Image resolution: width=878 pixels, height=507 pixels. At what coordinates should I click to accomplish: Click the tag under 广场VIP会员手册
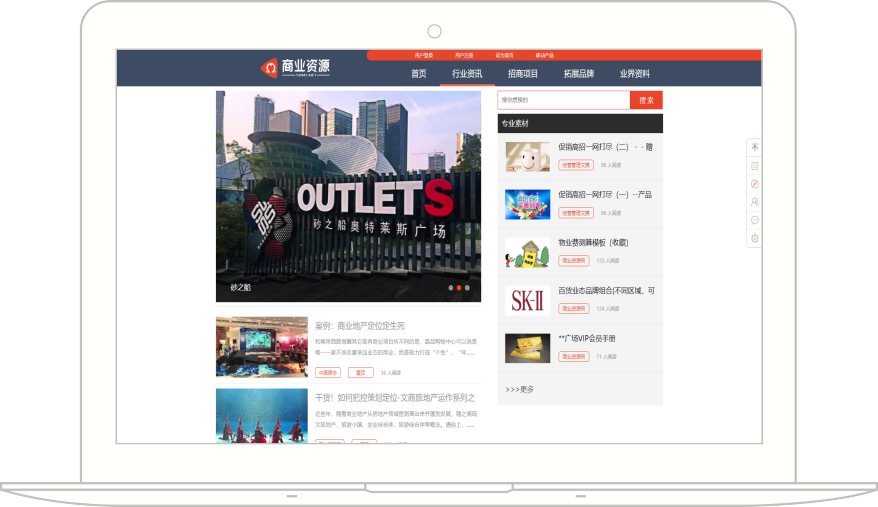[573, 356]
